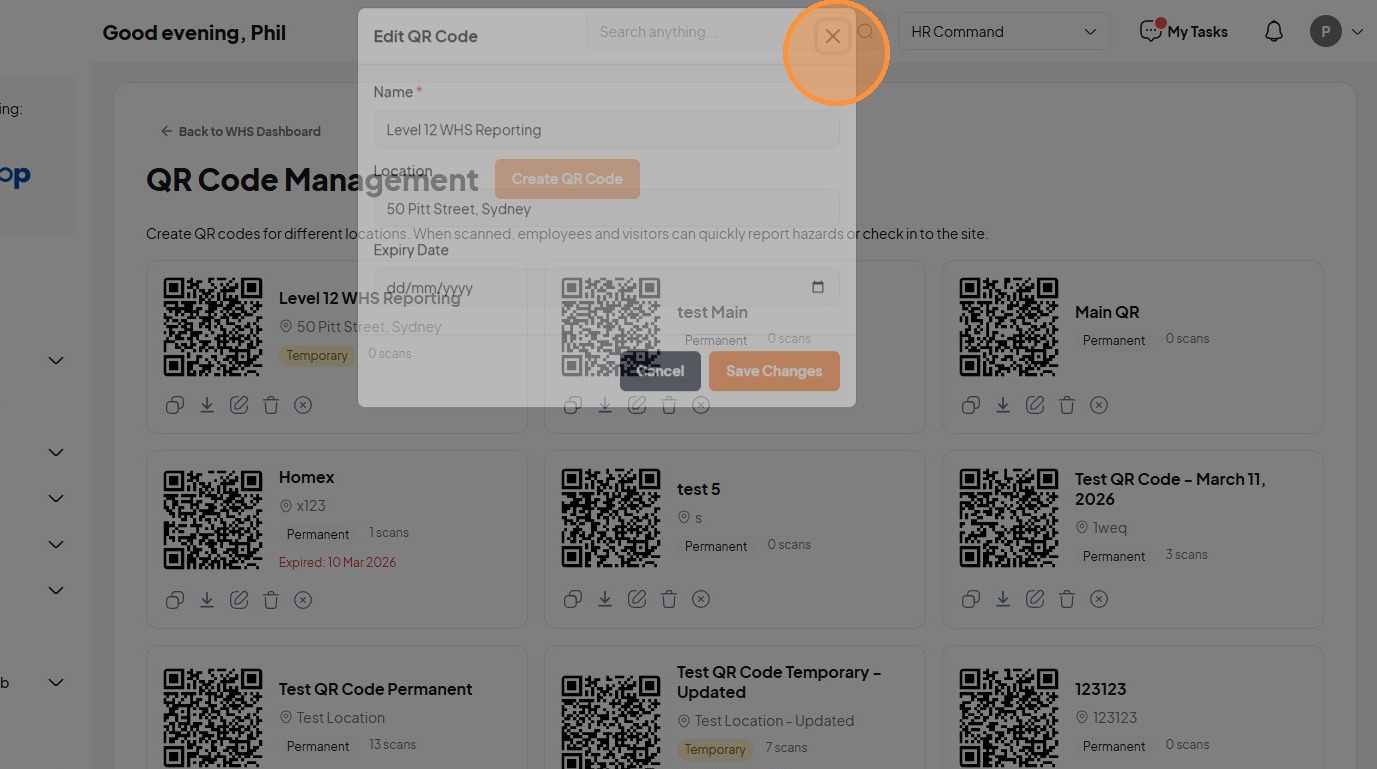Open the Homex QR code image
The height and width of the screenshot is (769, 1377).
pyautogui.click(x=213, y=519)
